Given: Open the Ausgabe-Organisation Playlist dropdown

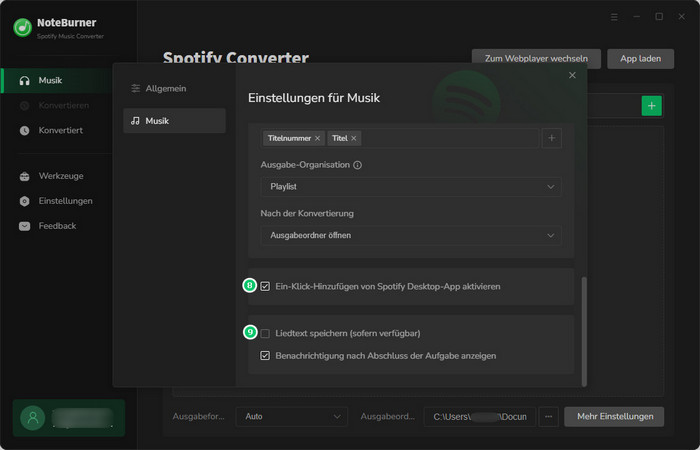Looking at the screenshot, I should click(x=411, y=187).
